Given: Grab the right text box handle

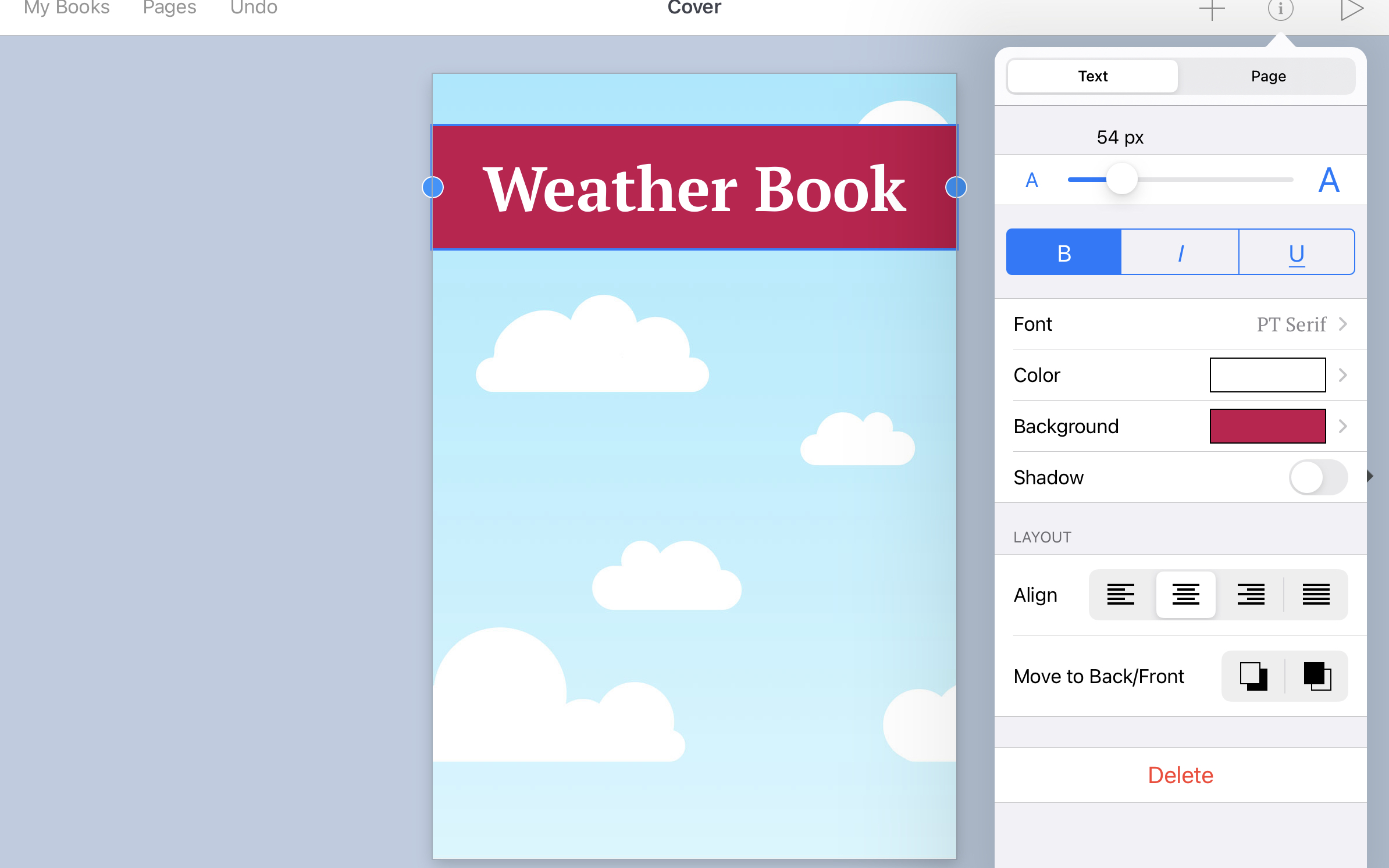Looking at the screenshot, I should coord(956,187).
